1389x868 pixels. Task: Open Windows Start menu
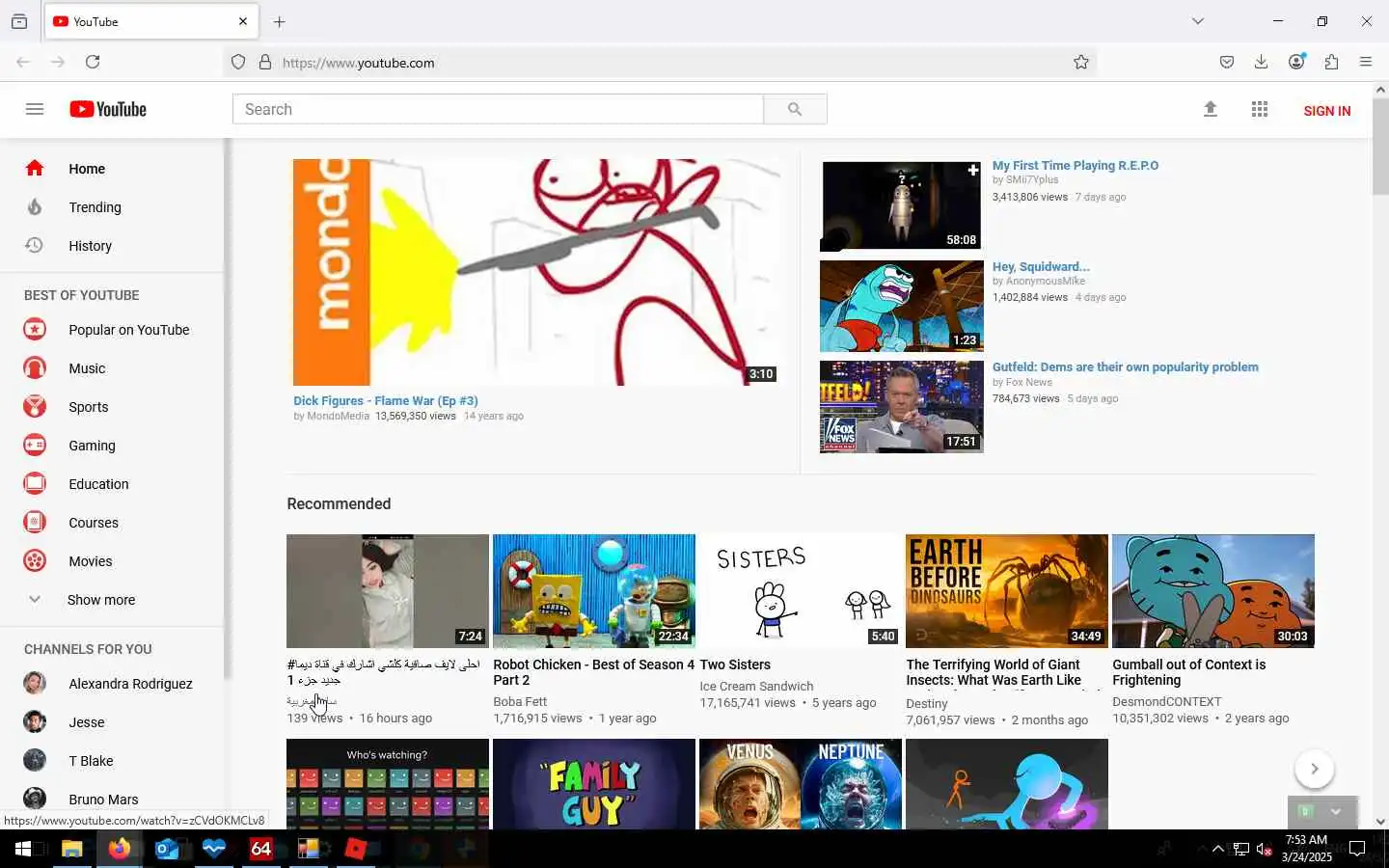(x=23, y=849)
